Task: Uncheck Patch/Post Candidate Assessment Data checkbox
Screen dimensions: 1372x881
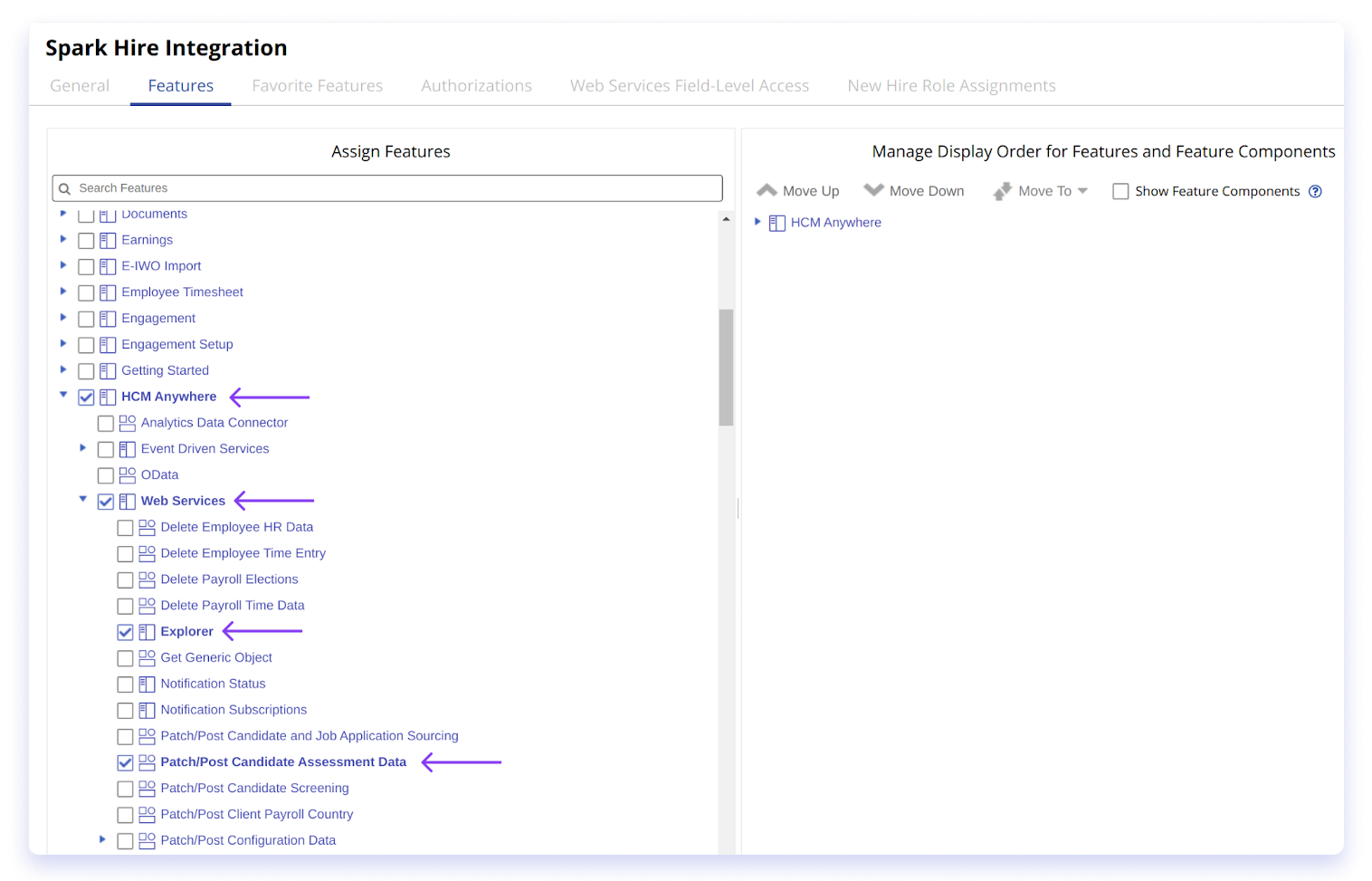Action: 125,763
